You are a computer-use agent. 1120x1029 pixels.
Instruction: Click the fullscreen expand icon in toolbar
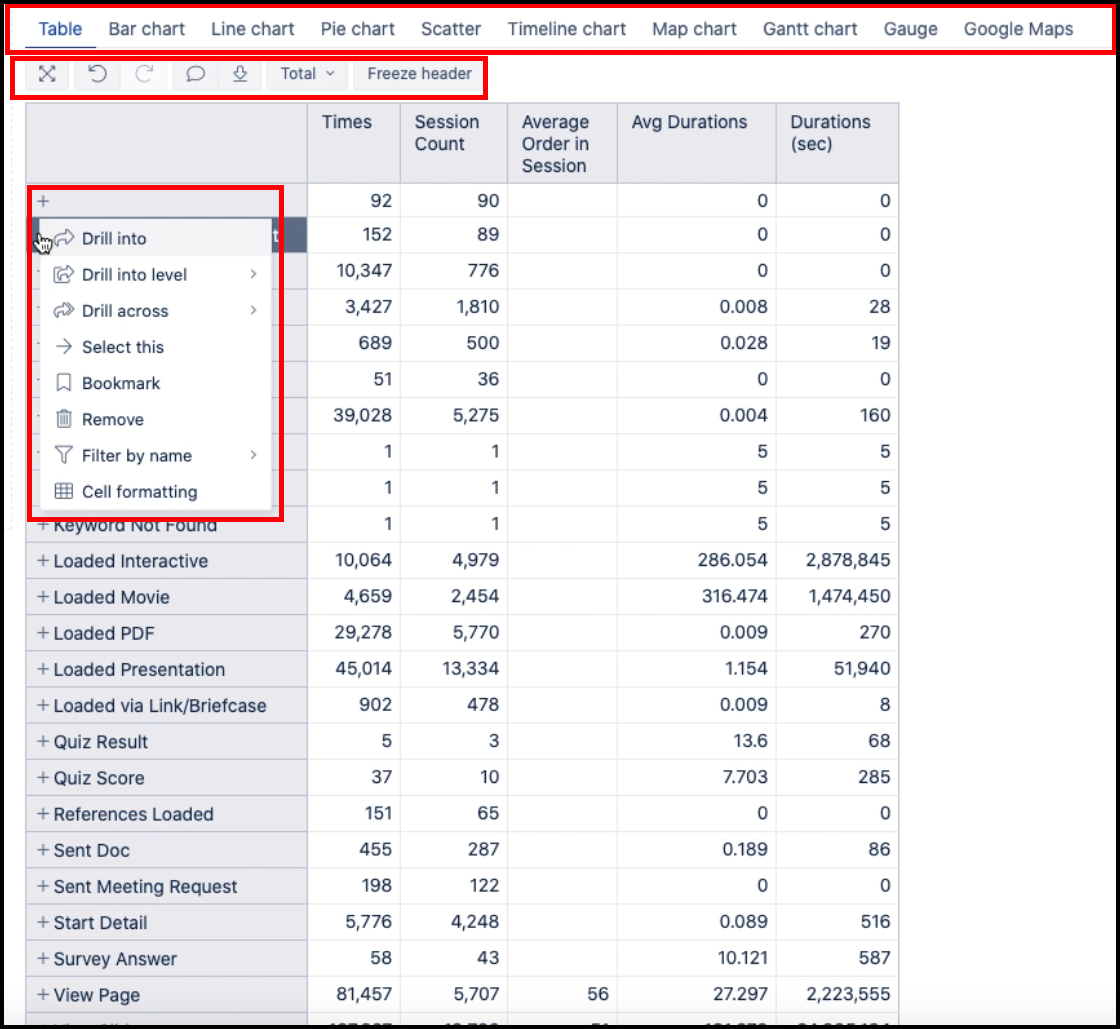tap(47, 74)
